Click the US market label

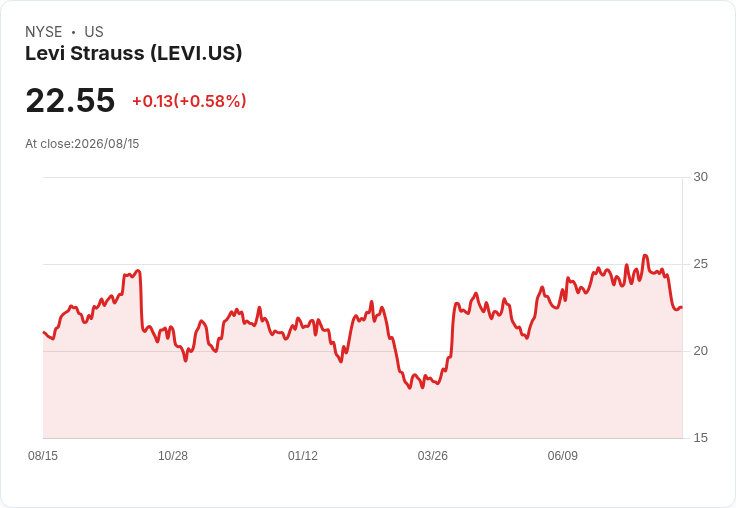(x=94, y=32)
